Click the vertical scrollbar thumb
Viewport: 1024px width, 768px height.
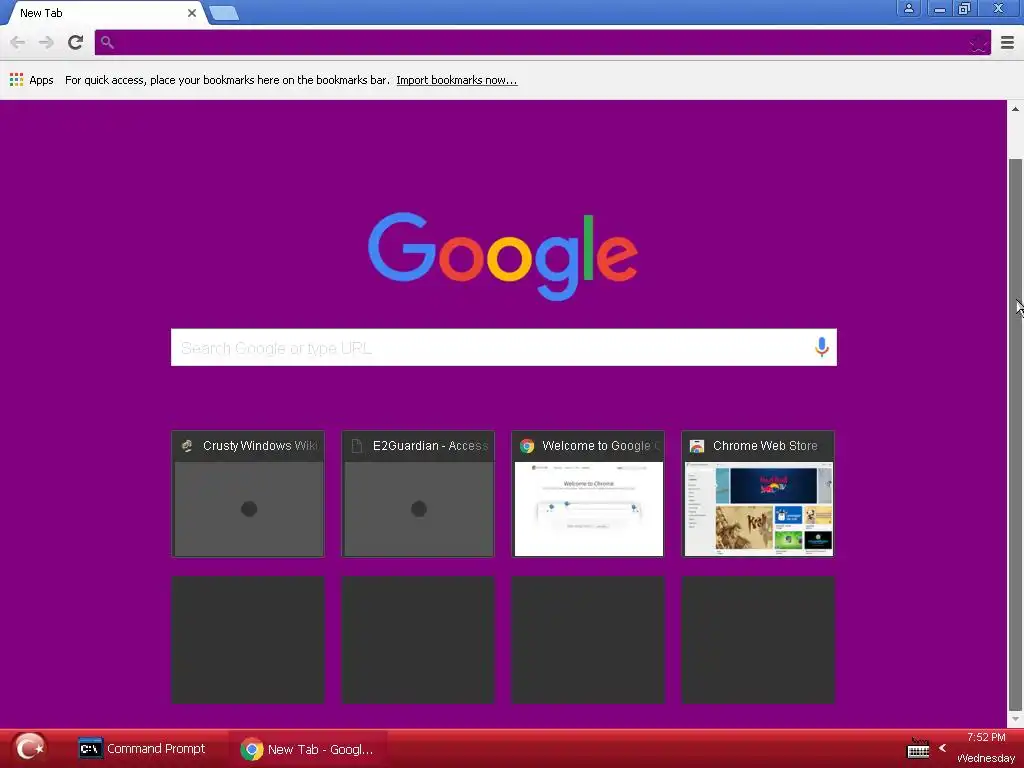point(1015,434)
